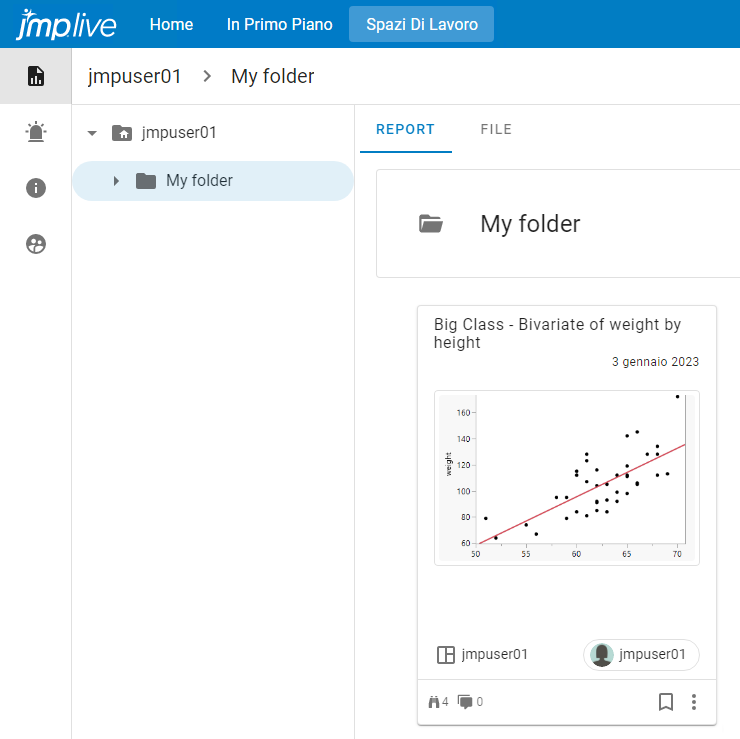
Task: Open In Primo Piano menu item
Action: (x=279, y=24)
